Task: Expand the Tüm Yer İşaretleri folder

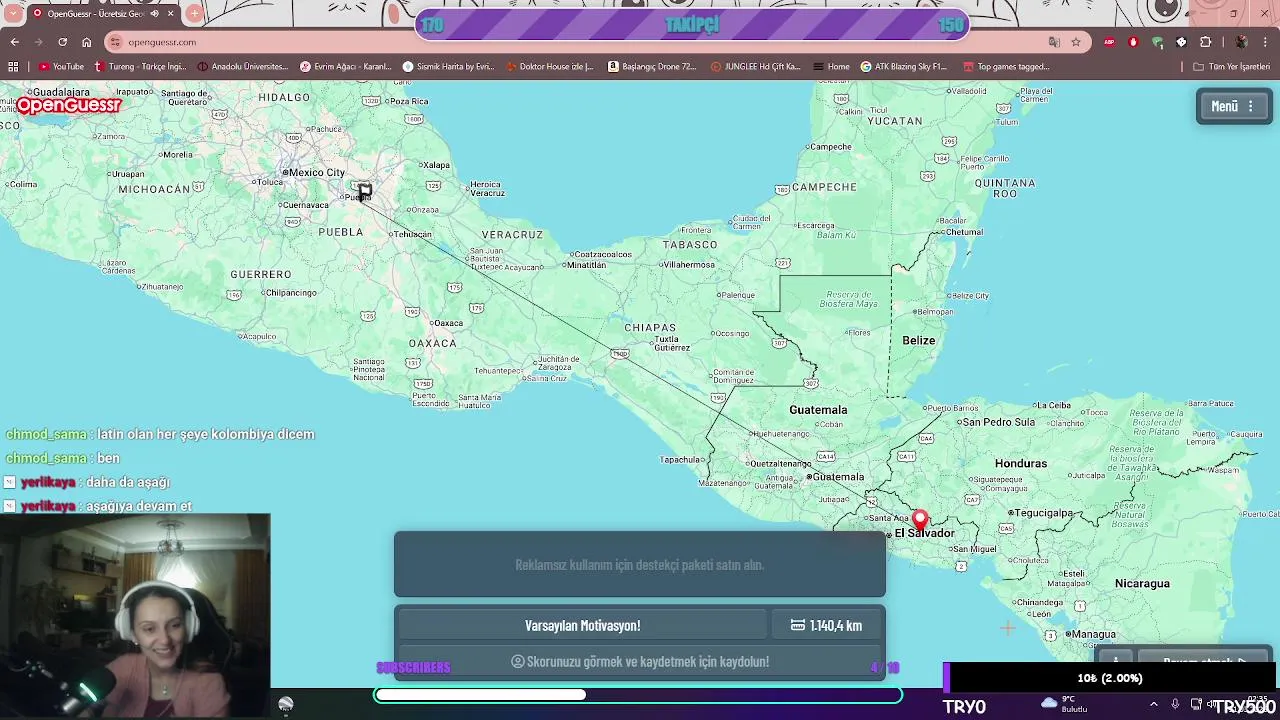Action: coord(1231,67)
